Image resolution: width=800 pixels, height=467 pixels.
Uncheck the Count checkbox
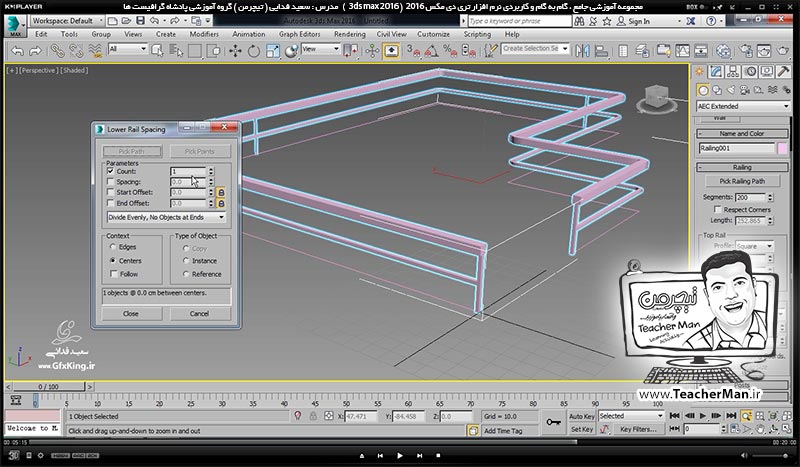[111, 171]
